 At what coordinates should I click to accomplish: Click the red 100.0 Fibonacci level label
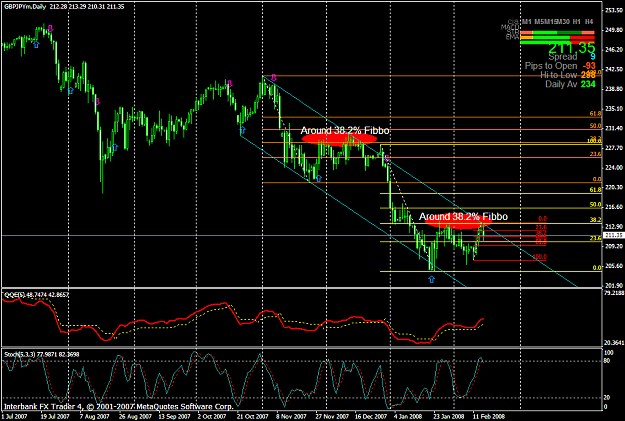click(540, 257)
